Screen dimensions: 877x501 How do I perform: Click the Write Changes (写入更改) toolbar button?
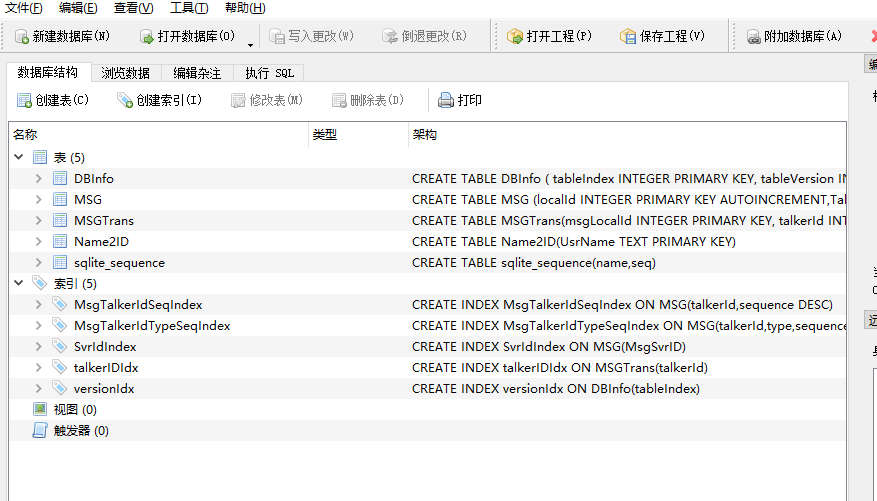[x=312, y=36]
